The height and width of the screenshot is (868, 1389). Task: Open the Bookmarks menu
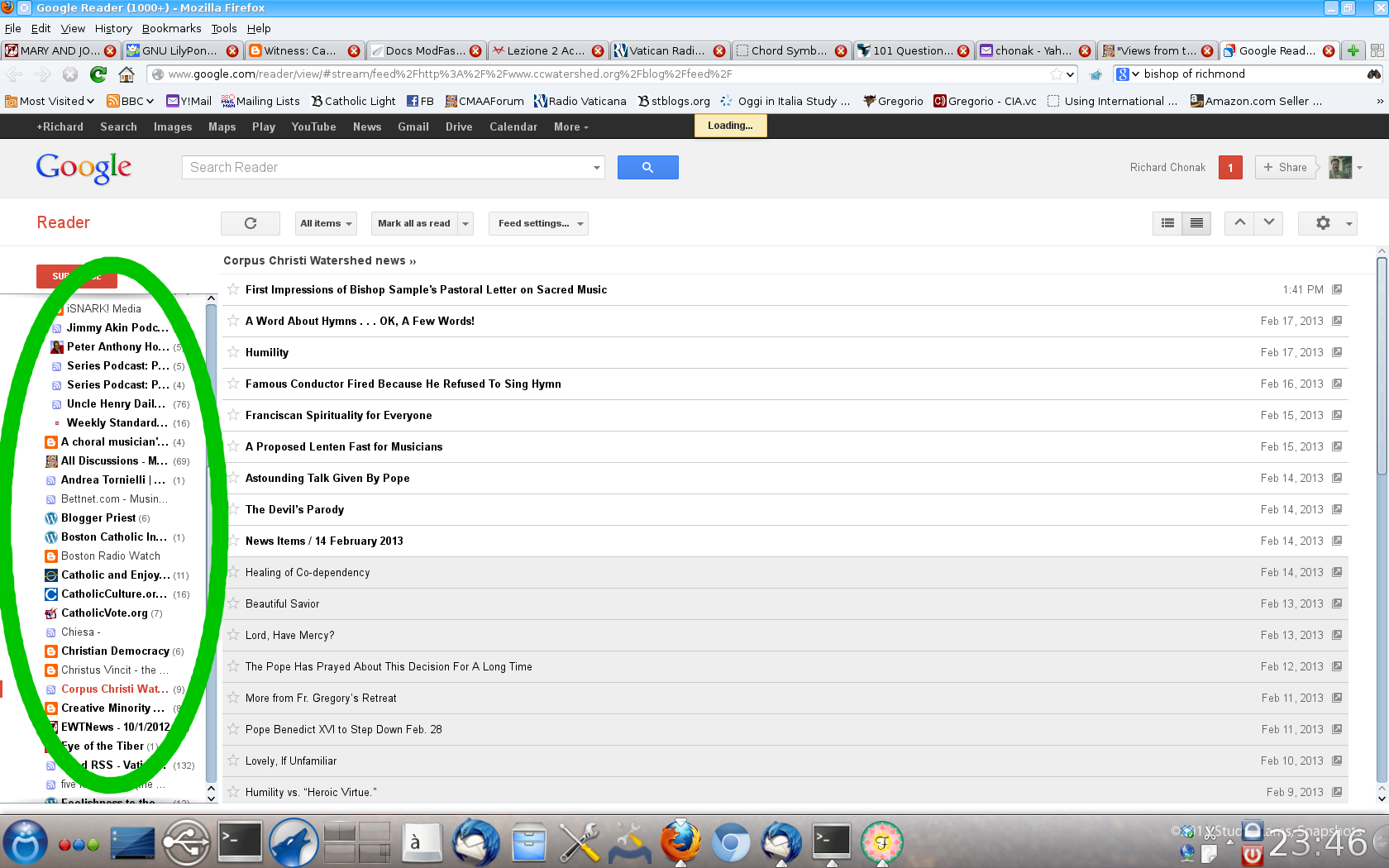coord(171,28)
